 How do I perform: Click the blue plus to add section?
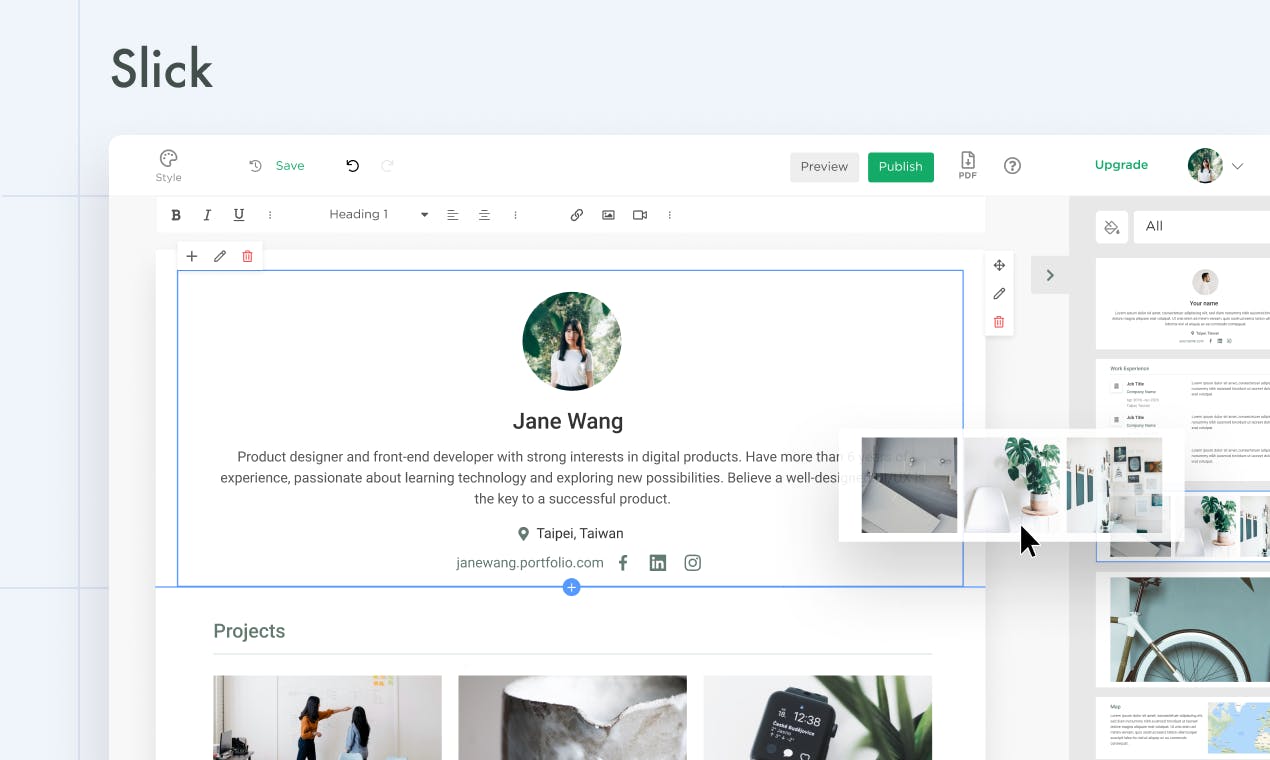point(571,587)
